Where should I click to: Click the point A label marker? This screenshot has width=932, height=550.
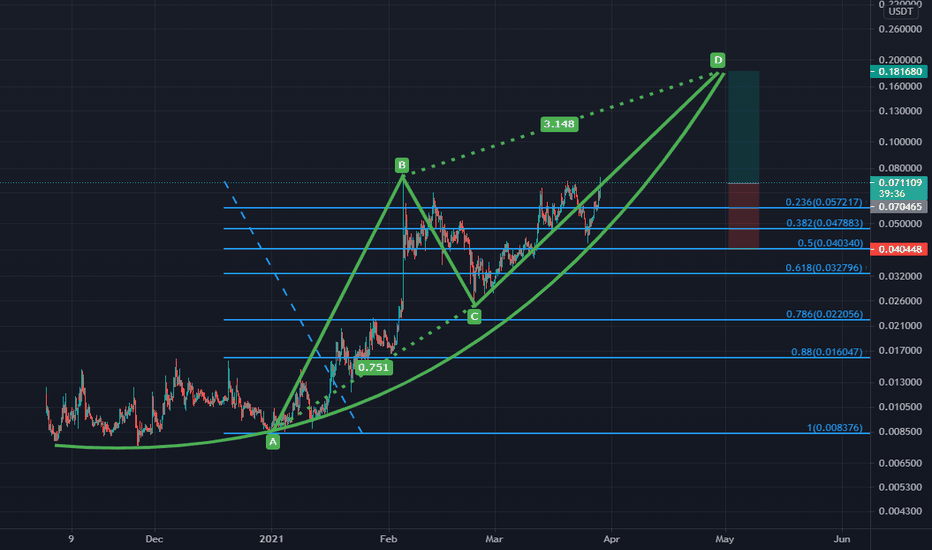[272, 441]
